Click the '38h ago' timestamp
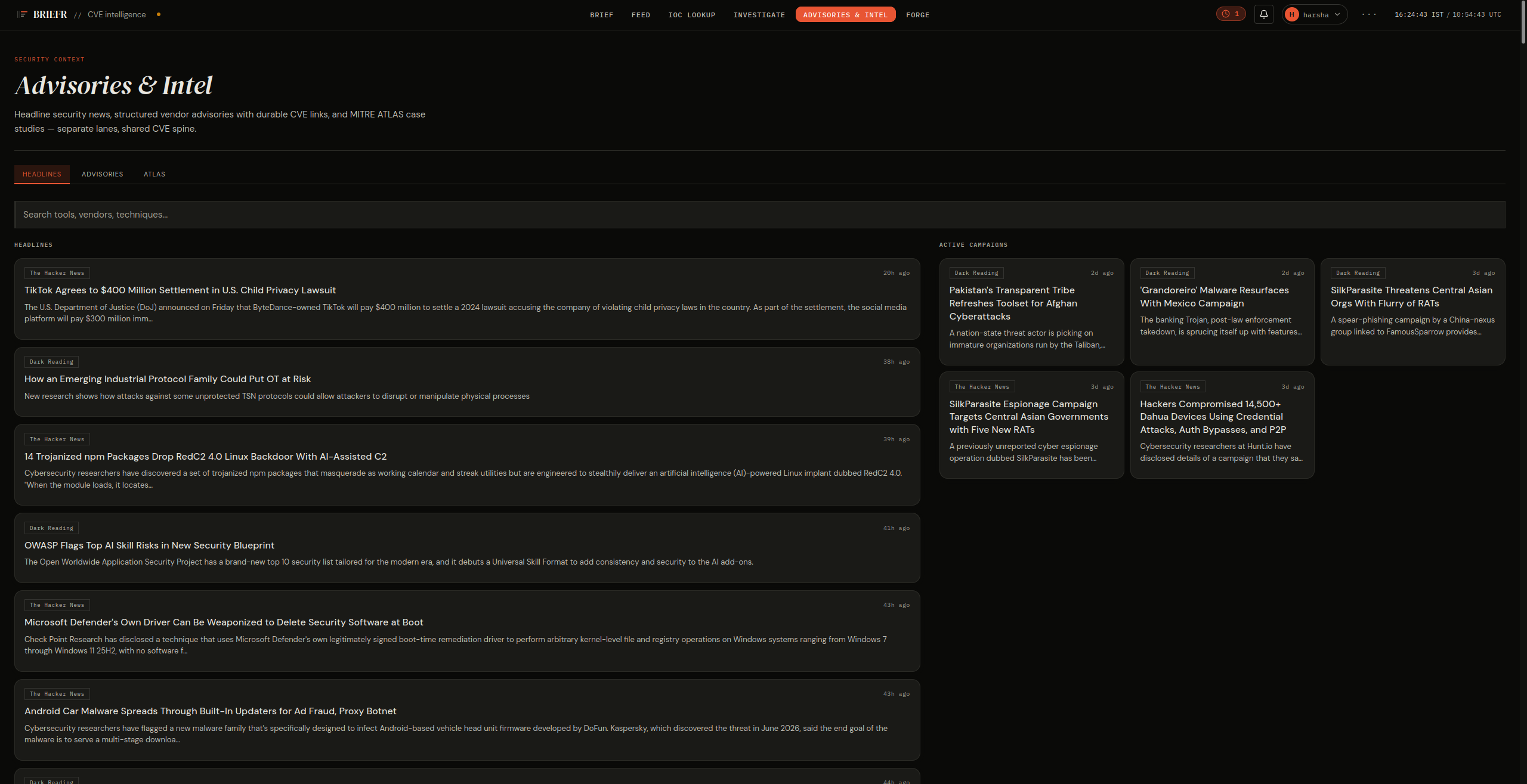The width and height of the screenshot is (1527, 784). coord(897,362)
